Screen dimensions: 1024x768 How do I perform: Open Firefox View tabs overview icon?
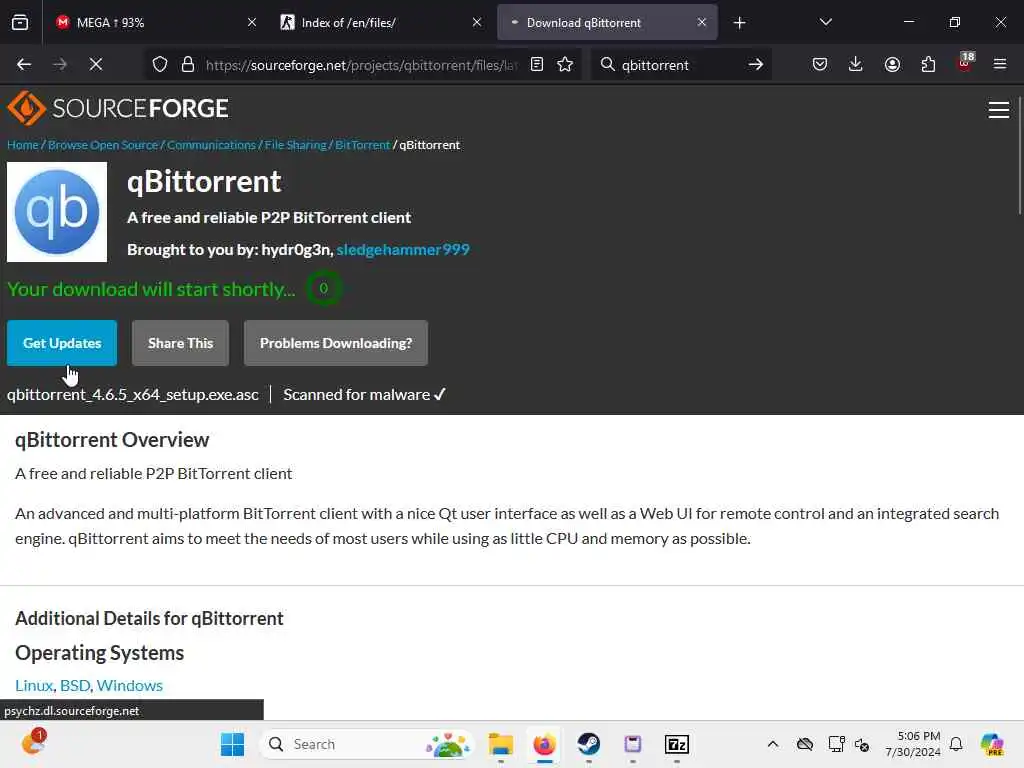[20, 22]
